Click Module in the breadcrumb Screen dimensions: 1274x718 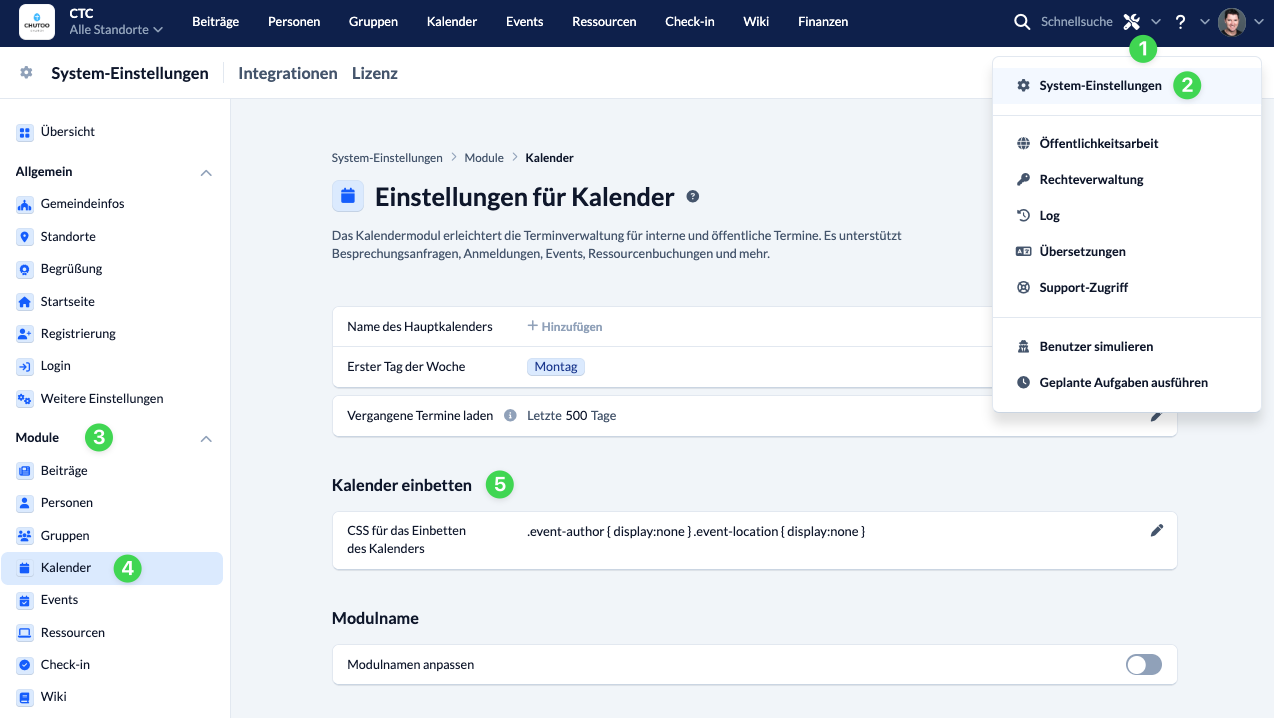[484, 158]
